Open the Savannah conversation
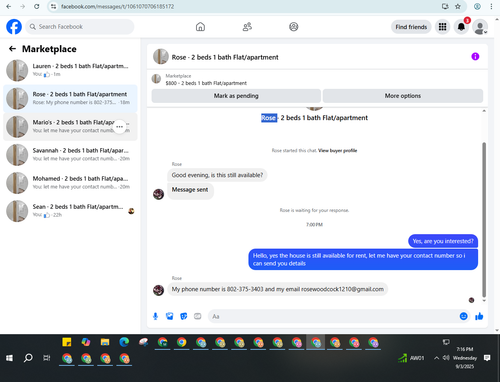500x382 pixels. (70, 155)
